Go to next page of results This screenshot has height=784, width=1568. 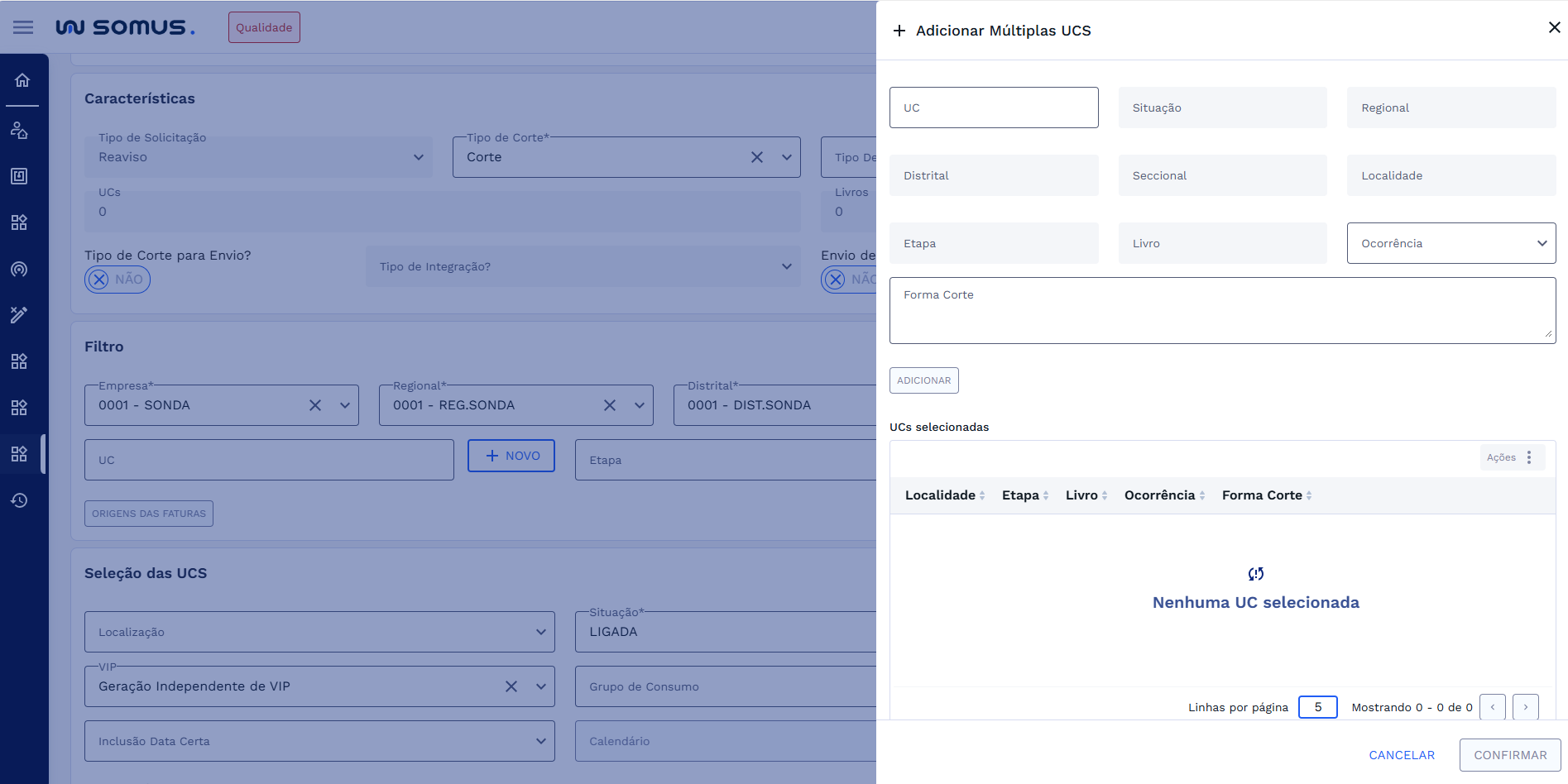click(x=1525, y=707)
